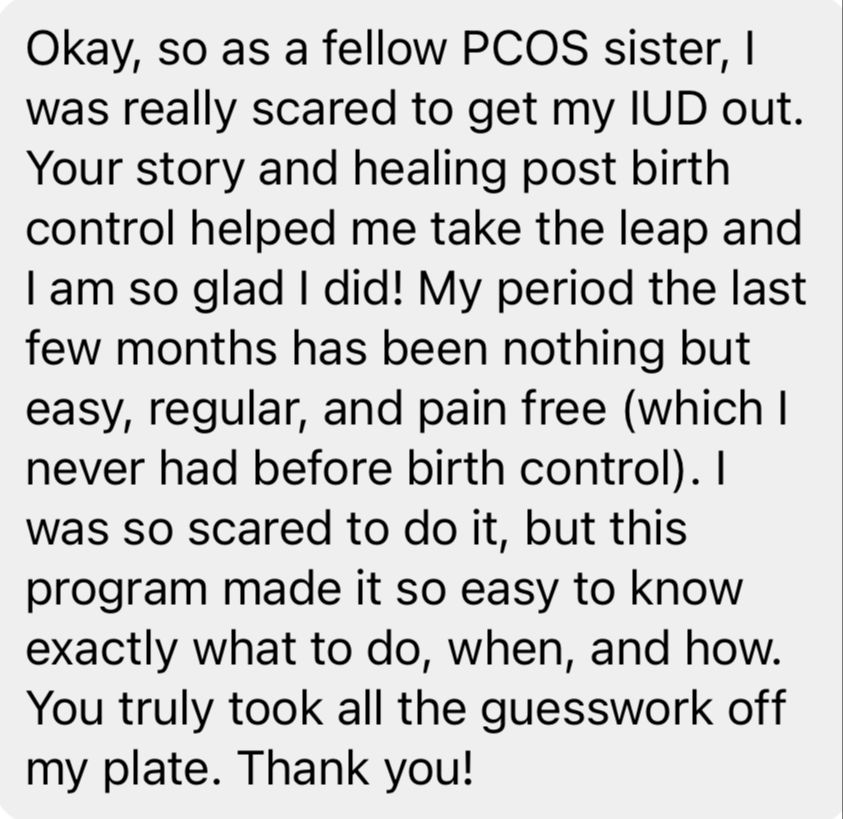Click the phrase "Your story" in the message
This screenshot has width=843, height=819.
pos(134,172)
